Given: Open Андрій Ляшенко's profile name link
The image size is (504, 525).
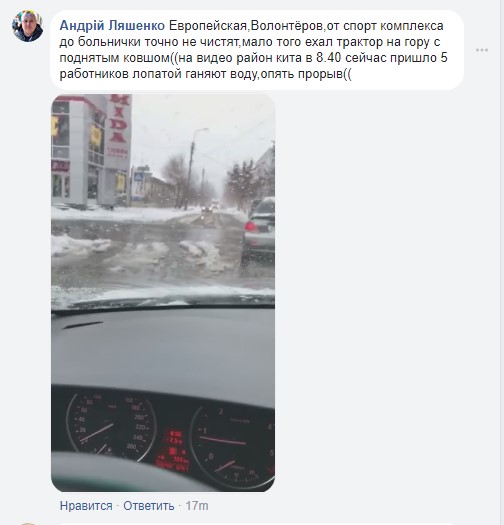Looking at the screenshot, I should click(112, 25).
